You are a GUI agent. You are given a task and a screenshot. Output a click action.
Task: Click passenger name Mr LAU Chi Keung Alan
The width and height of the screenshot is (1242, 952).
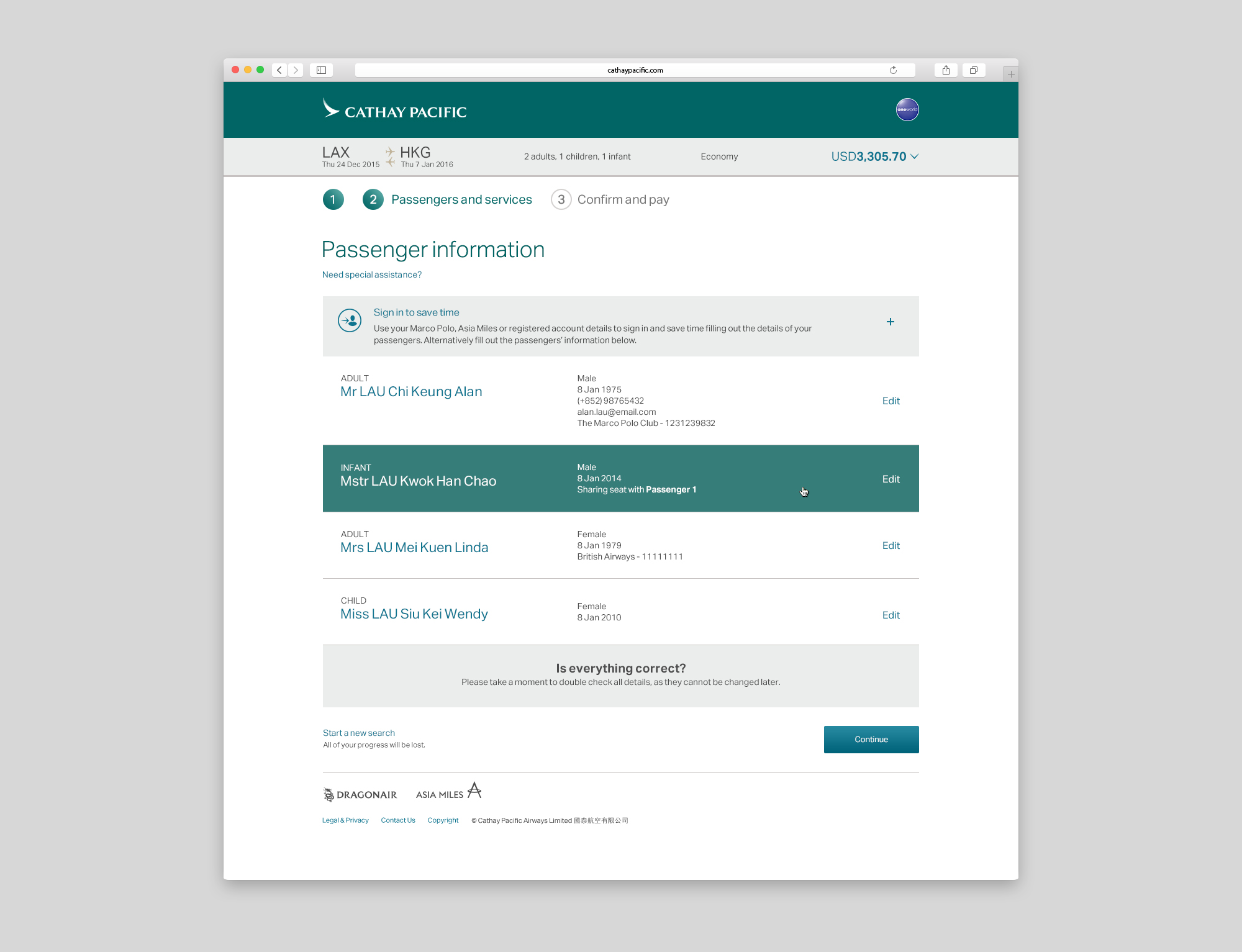coord(411,392)
